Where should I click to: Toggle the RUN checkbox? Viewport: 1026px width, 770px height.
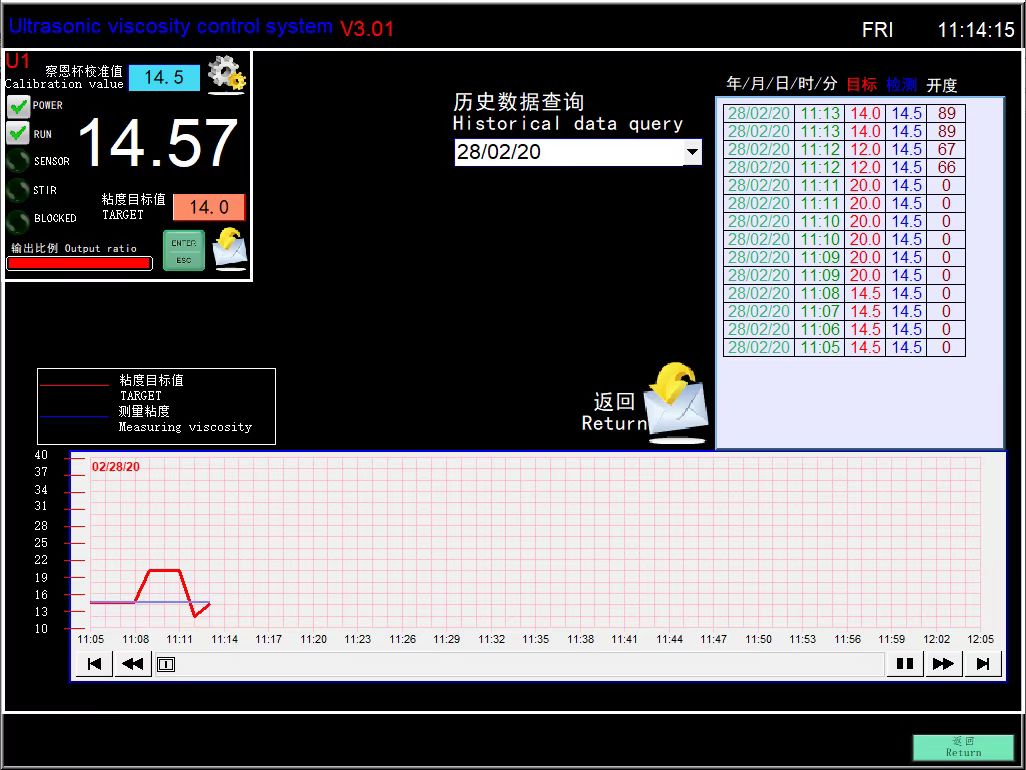[18, 133]
